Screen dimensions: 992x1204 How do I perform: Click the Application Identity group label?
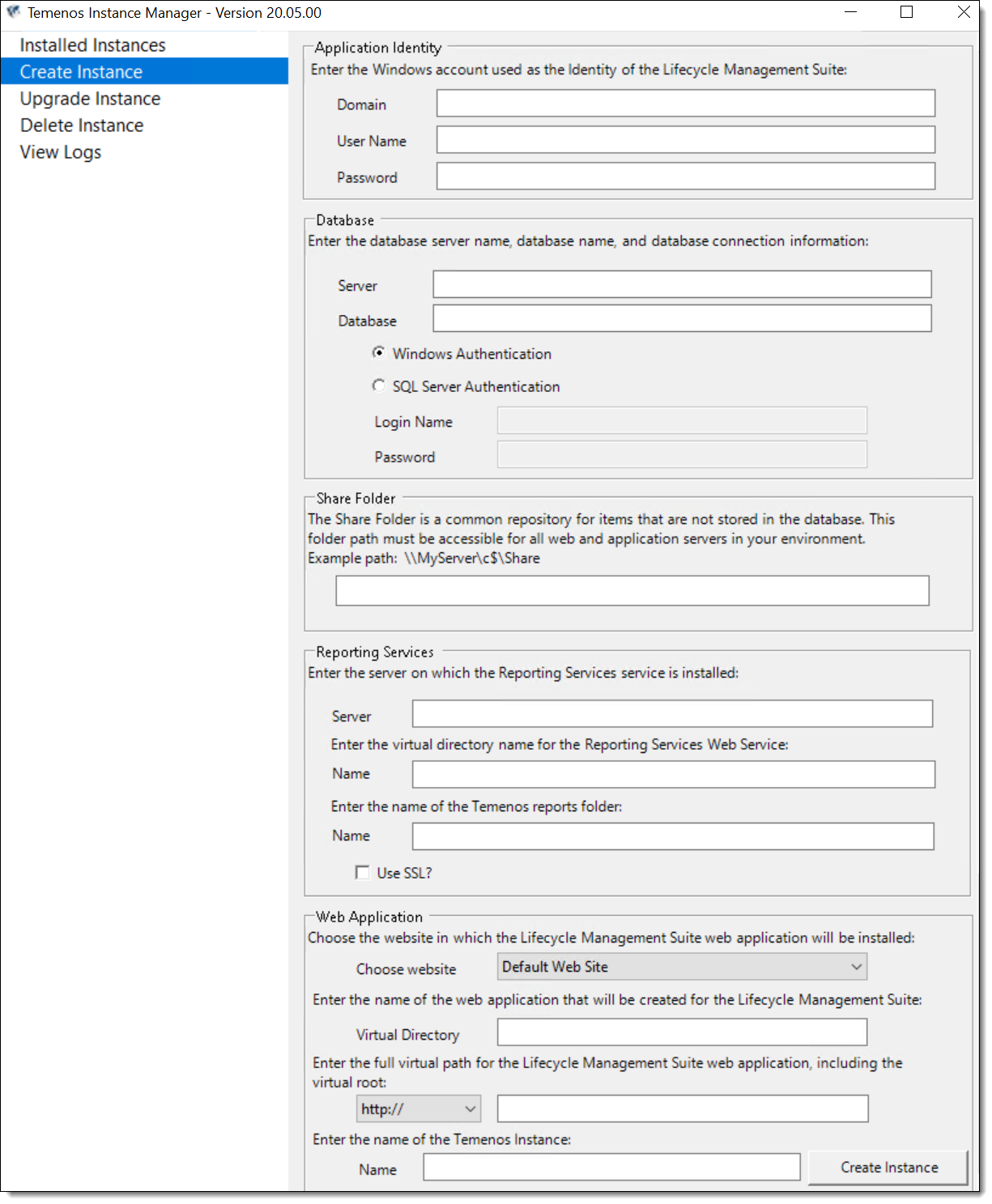[378, 48]
